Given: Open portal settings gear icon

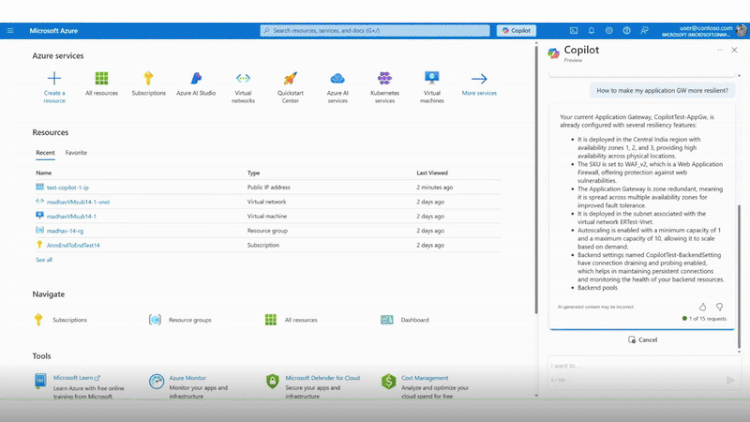Looking at the screenshot, I should pos(609,31).
